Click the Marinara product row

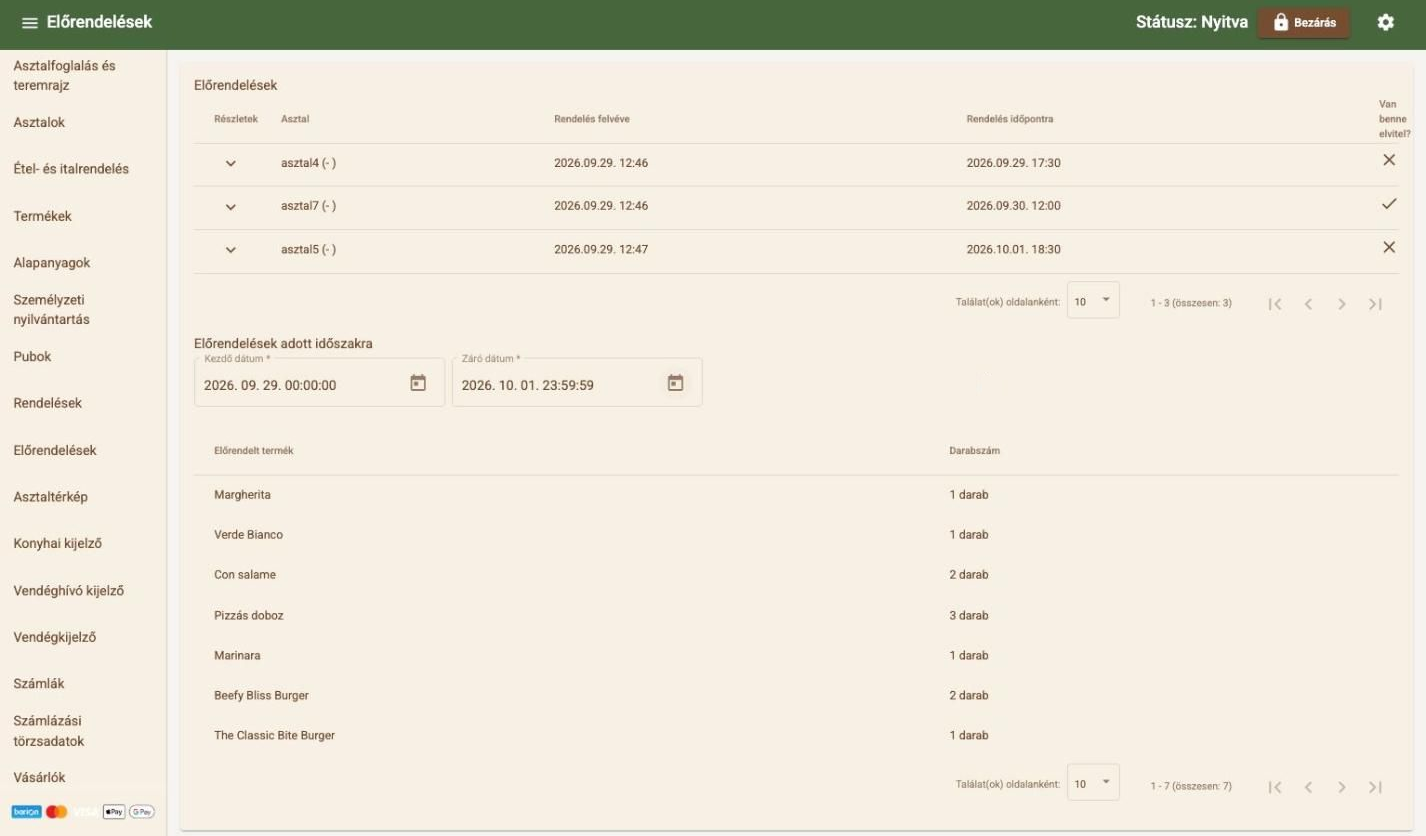(x=796, y=655)
